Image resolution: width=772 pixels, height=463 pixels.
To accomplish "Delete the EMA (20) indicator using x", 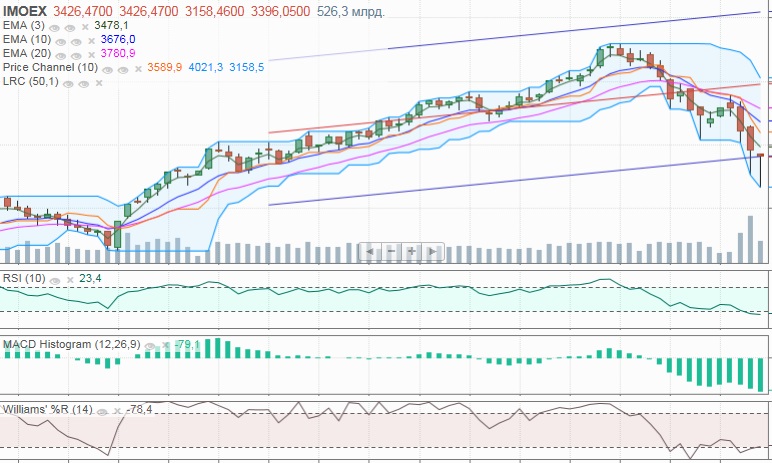I will click(92, 55).
